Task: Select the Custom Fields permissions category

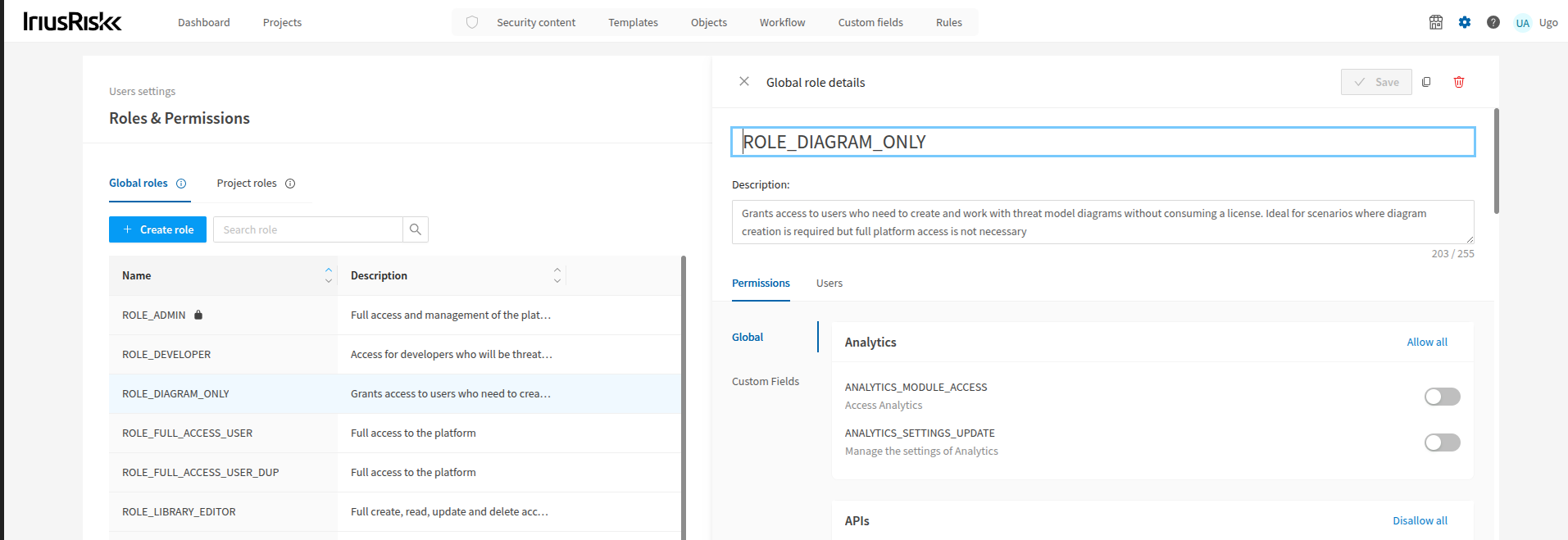Action: (766, 382)
